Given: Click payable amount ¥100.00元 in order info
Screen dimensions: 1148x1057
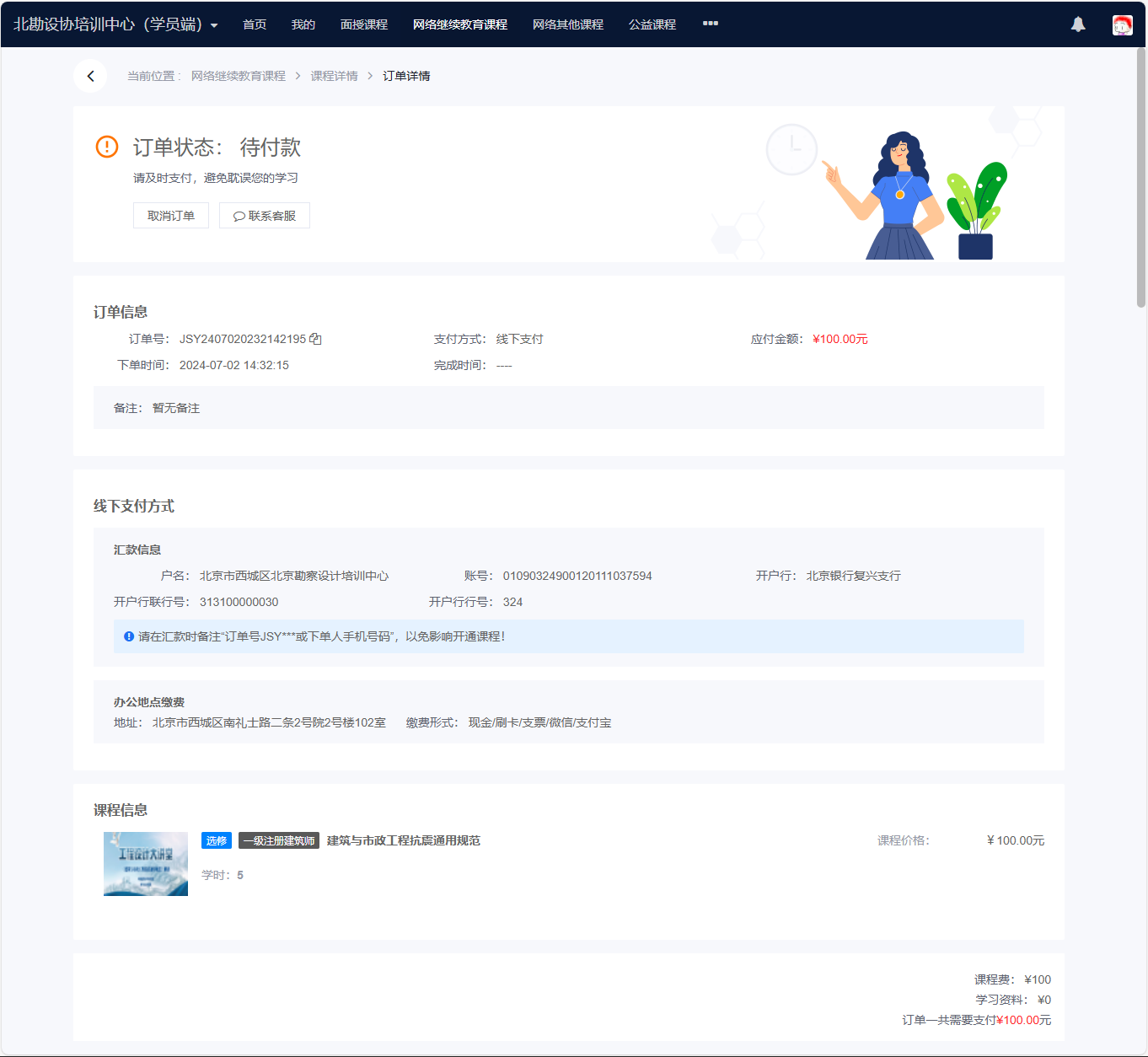Looking at the screenshot, I should (840, 339).
